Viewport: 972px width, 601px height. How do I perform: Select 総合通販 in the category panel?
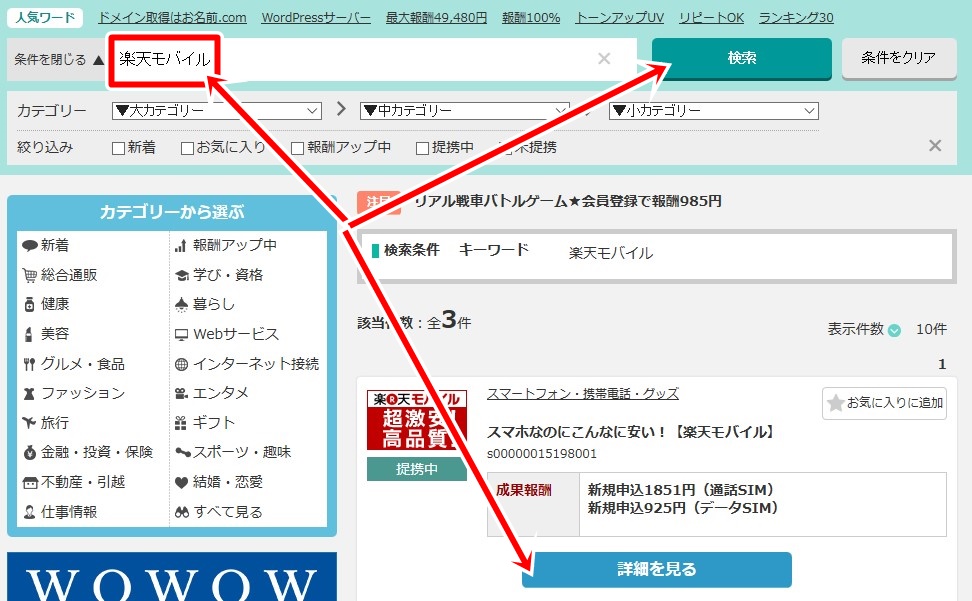pyautogui.click(x=69, y=274)
